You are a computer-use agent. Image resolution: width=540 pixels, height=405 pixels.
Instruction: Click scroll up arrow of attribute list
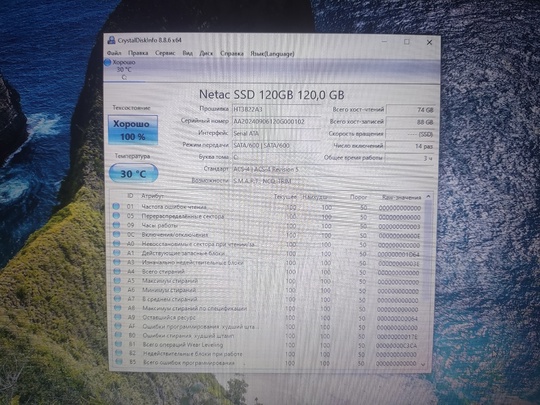tap(428, 197)
